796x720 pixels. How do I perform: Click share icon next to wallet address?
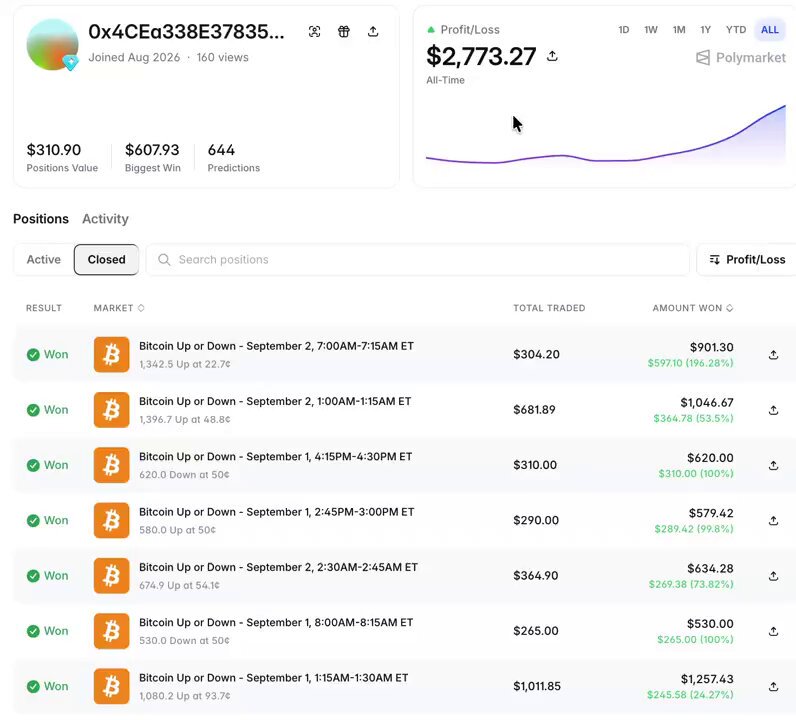[x=373, y=31]
